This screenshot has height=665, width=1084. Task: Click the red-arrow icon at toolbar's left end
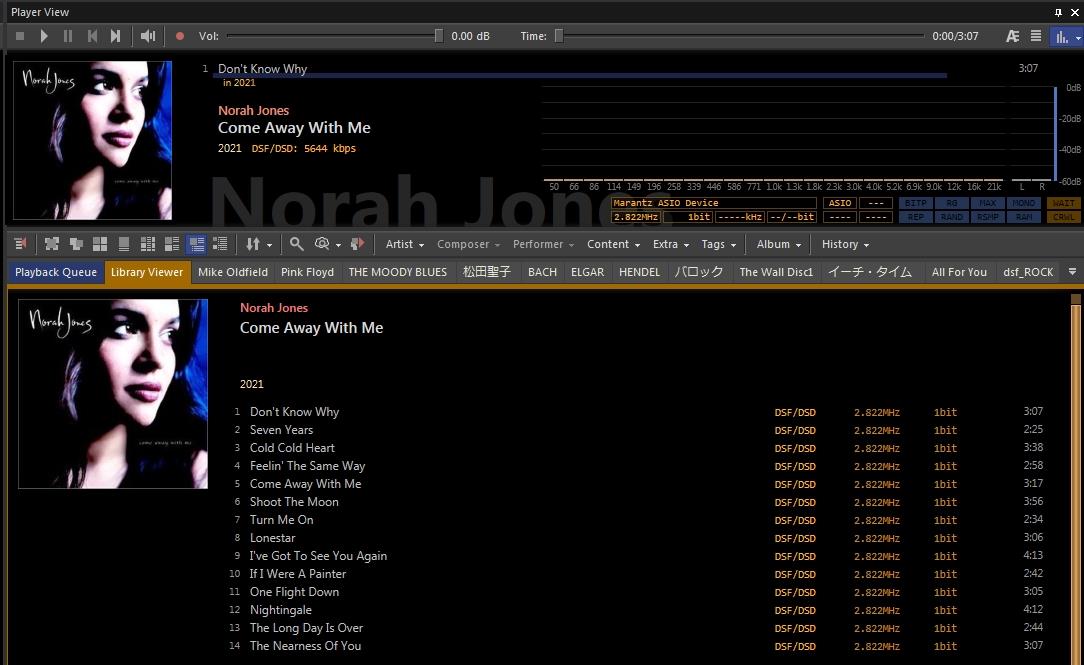20,243
